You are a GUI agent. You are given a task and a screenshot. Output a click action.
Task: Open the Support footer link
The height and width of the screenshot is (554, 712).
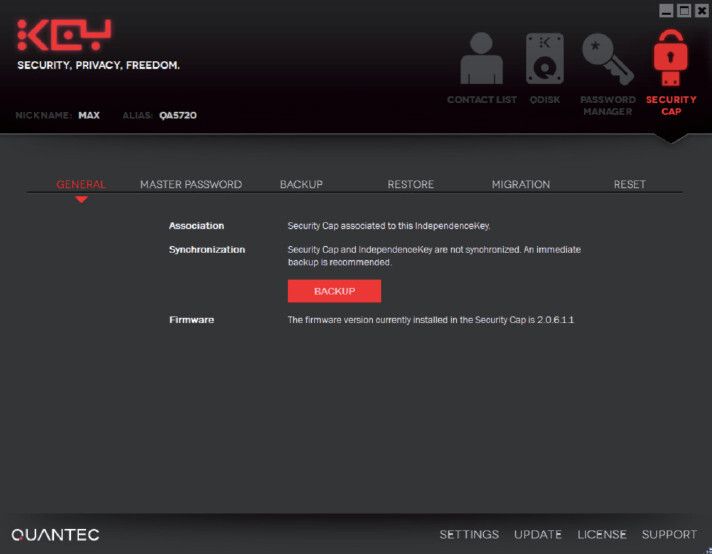point(669,534)
